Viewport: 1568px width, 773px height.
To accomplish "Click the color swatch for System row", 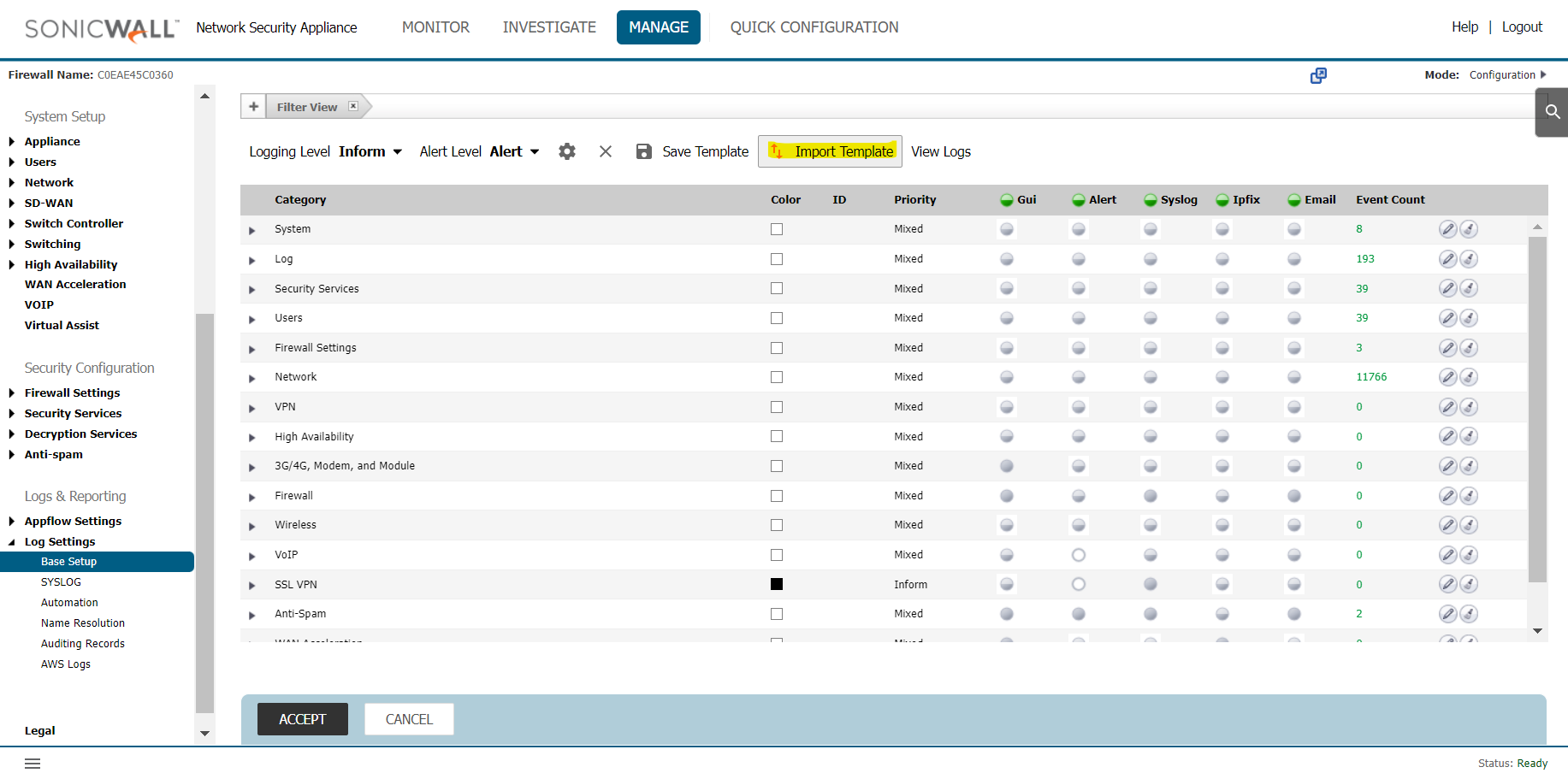I will [777, 229].
